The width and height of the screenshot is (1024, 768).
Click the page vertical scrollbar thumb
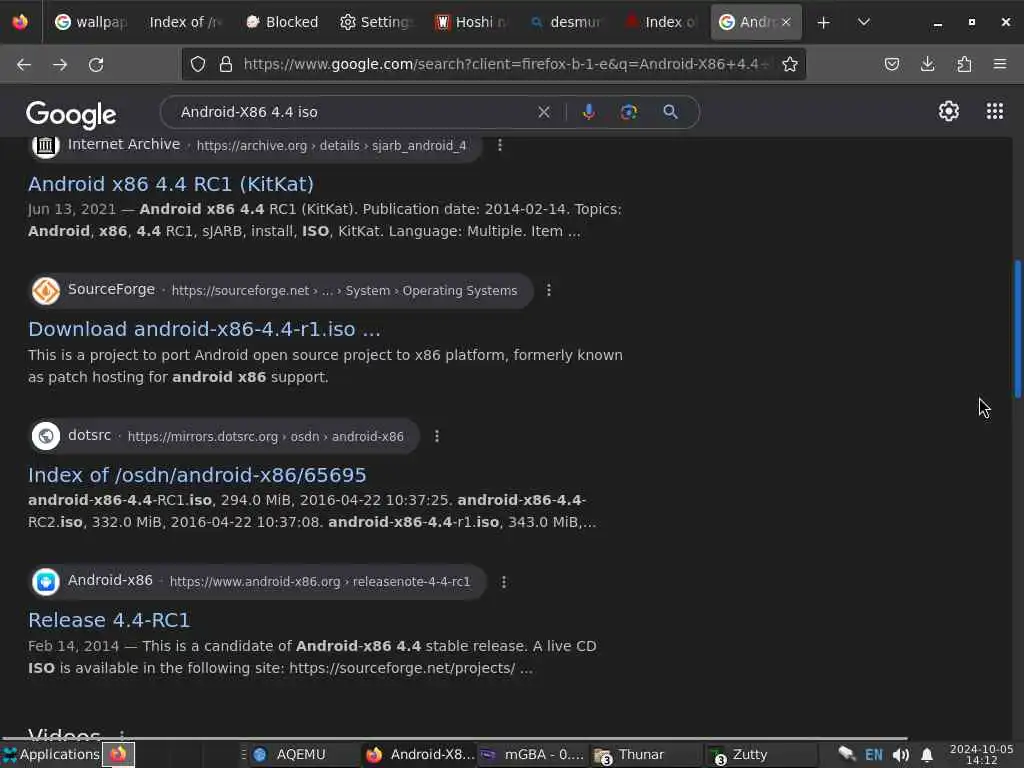click(1017, 328)
